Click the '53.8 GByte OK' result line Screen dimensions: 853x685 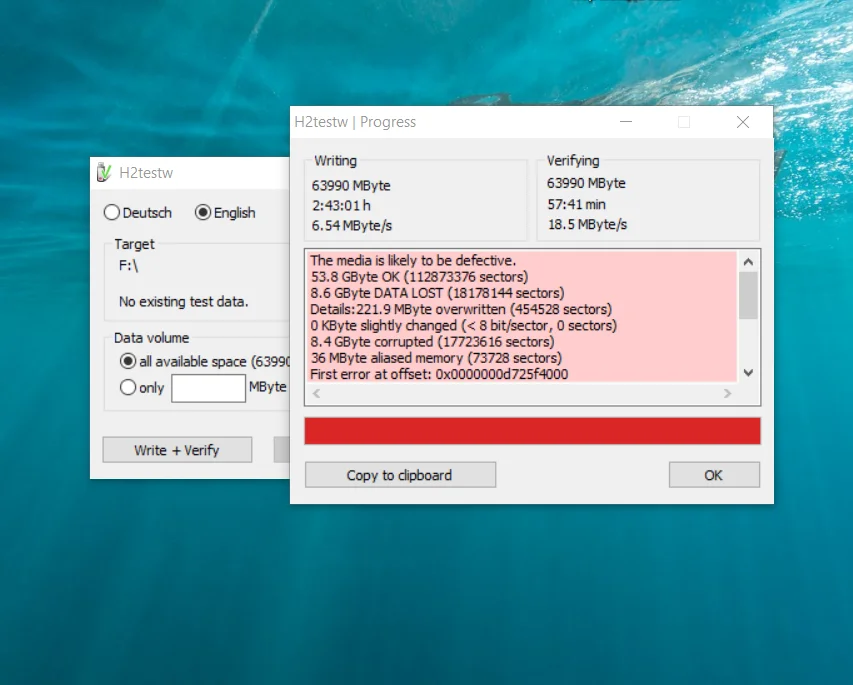pos(419,277)
